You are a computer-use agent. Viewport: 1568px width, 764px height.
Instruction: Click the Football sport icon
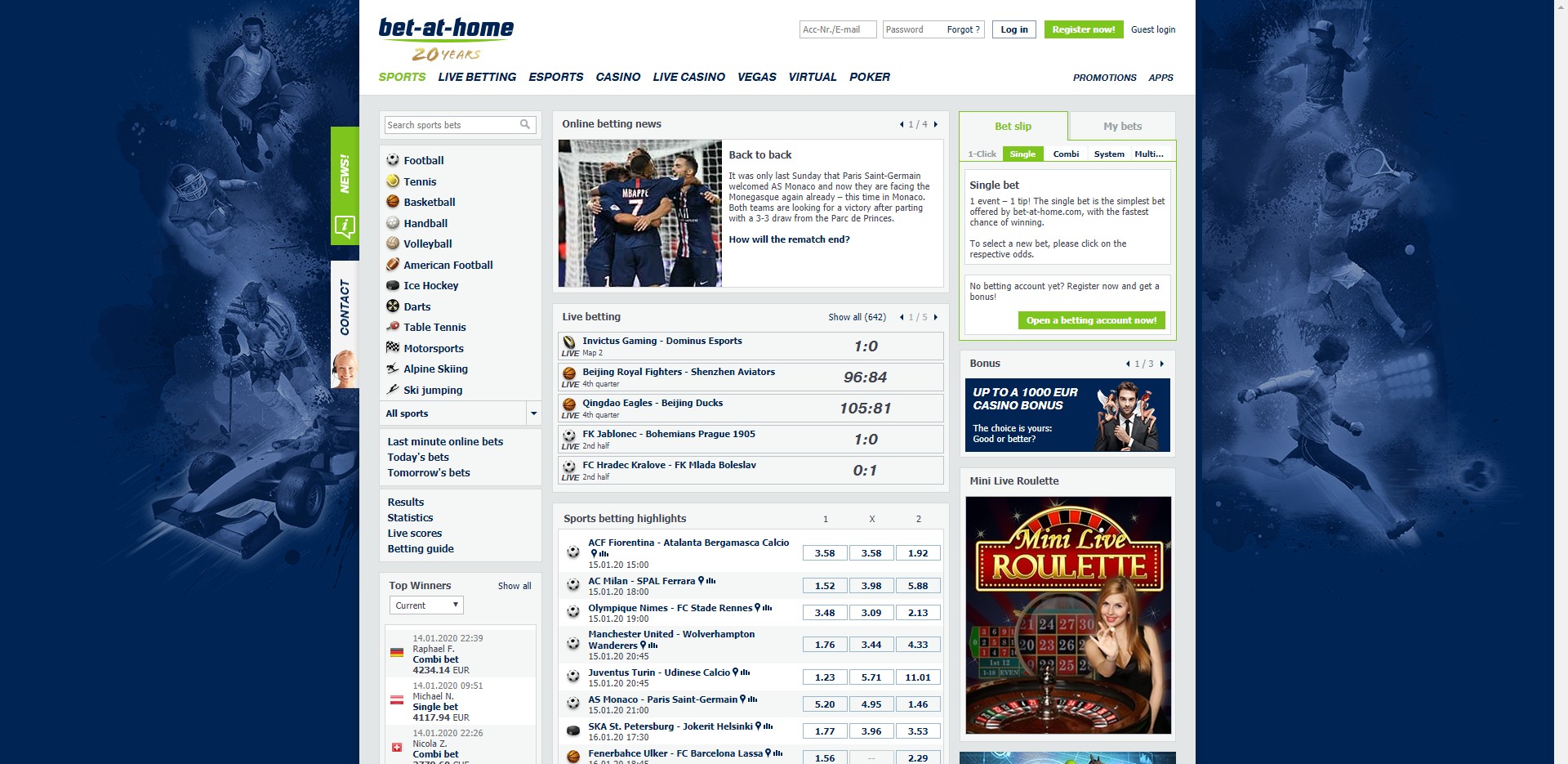[393, 160]
